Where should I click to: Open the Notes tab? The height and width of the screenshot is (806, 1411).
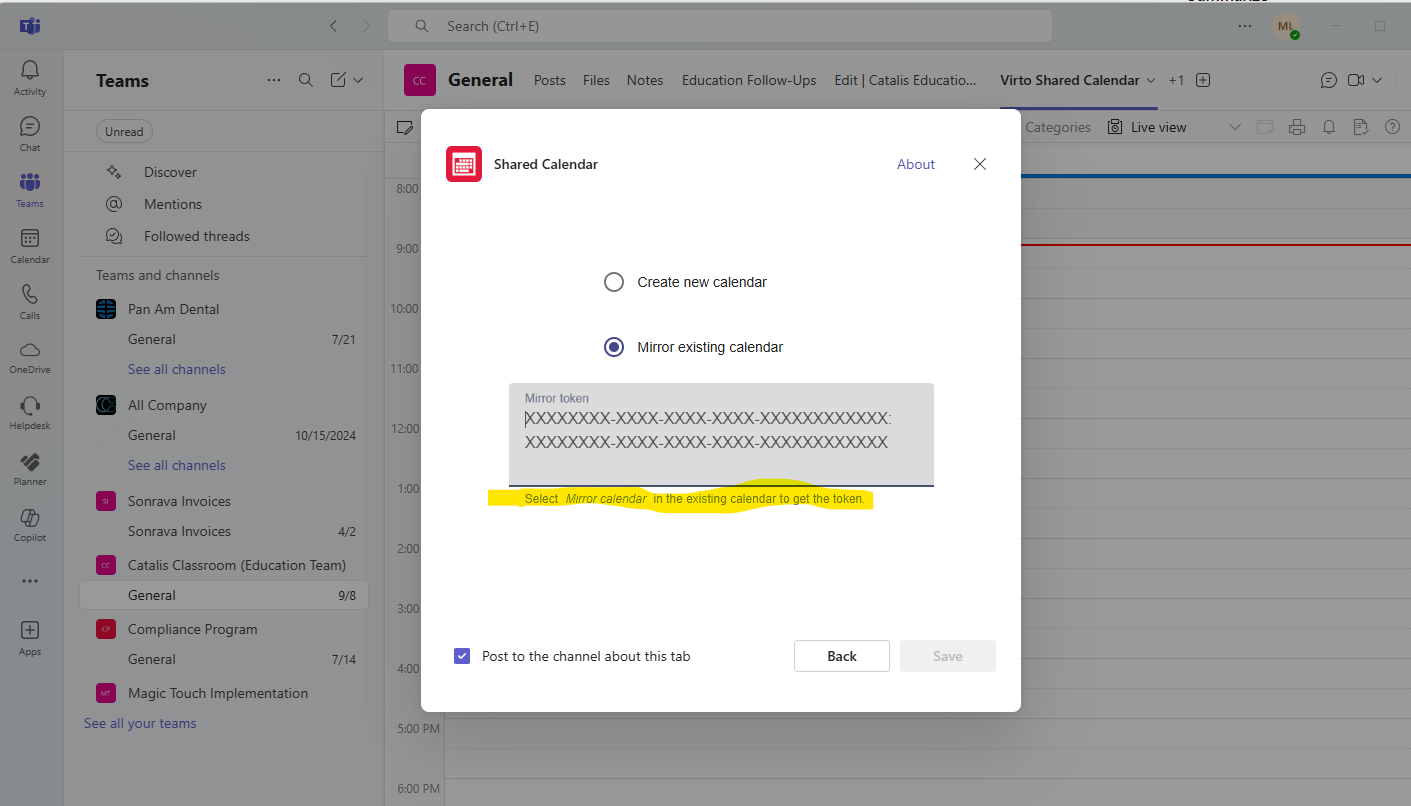pyautogui.click(x=645, y=80)
